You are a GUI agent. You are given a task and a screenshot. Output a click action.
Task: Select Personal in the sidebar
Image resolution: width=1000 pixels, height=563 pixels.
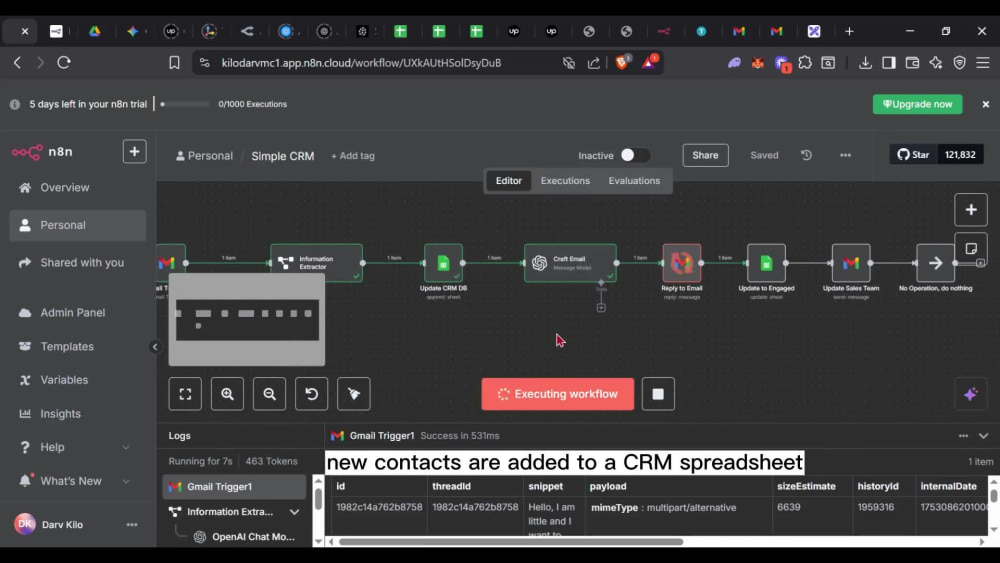pyautogui.click(x=78, y=225)
